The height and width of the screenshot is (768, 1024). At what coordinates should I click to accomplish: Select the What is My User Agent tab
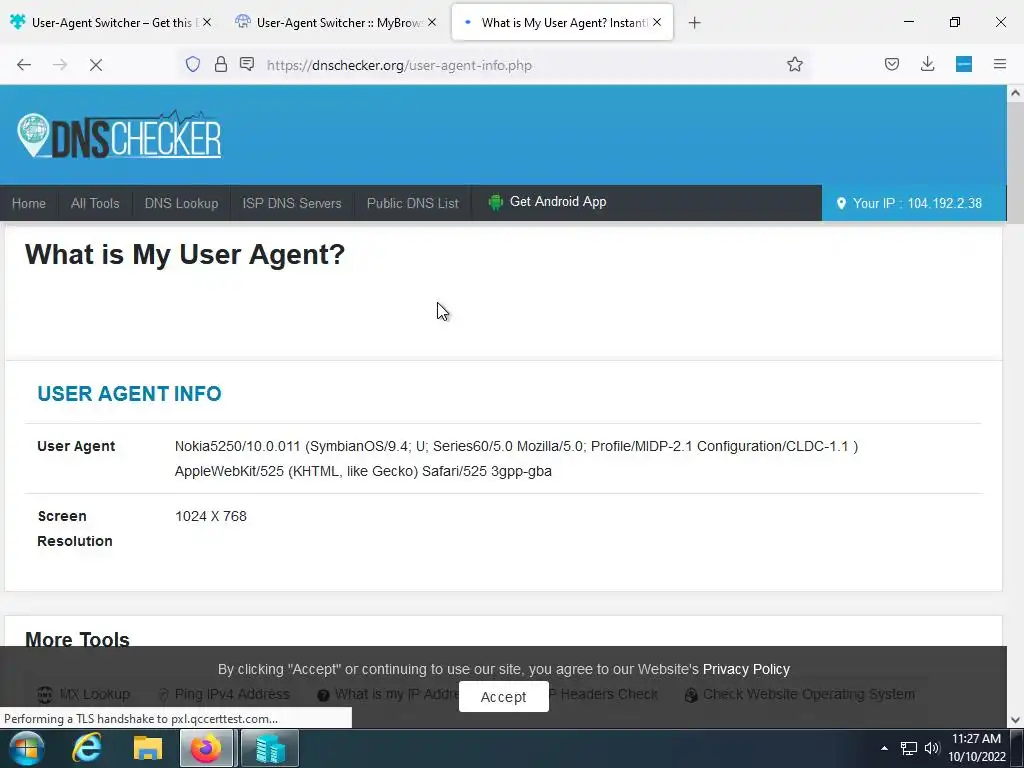click(x=564, y=22)
